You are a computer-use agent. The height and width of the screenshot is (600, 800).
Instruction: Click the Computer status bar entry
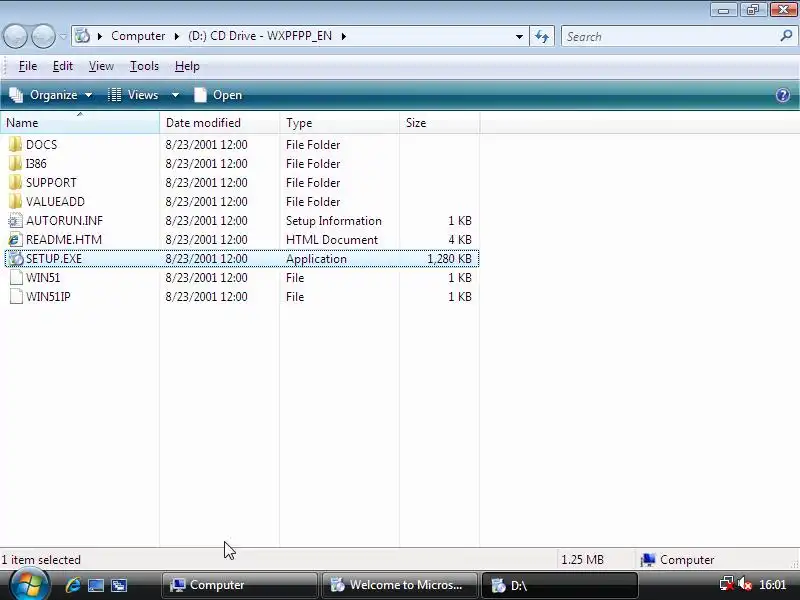pyautogui.click(x=678, y=560)
